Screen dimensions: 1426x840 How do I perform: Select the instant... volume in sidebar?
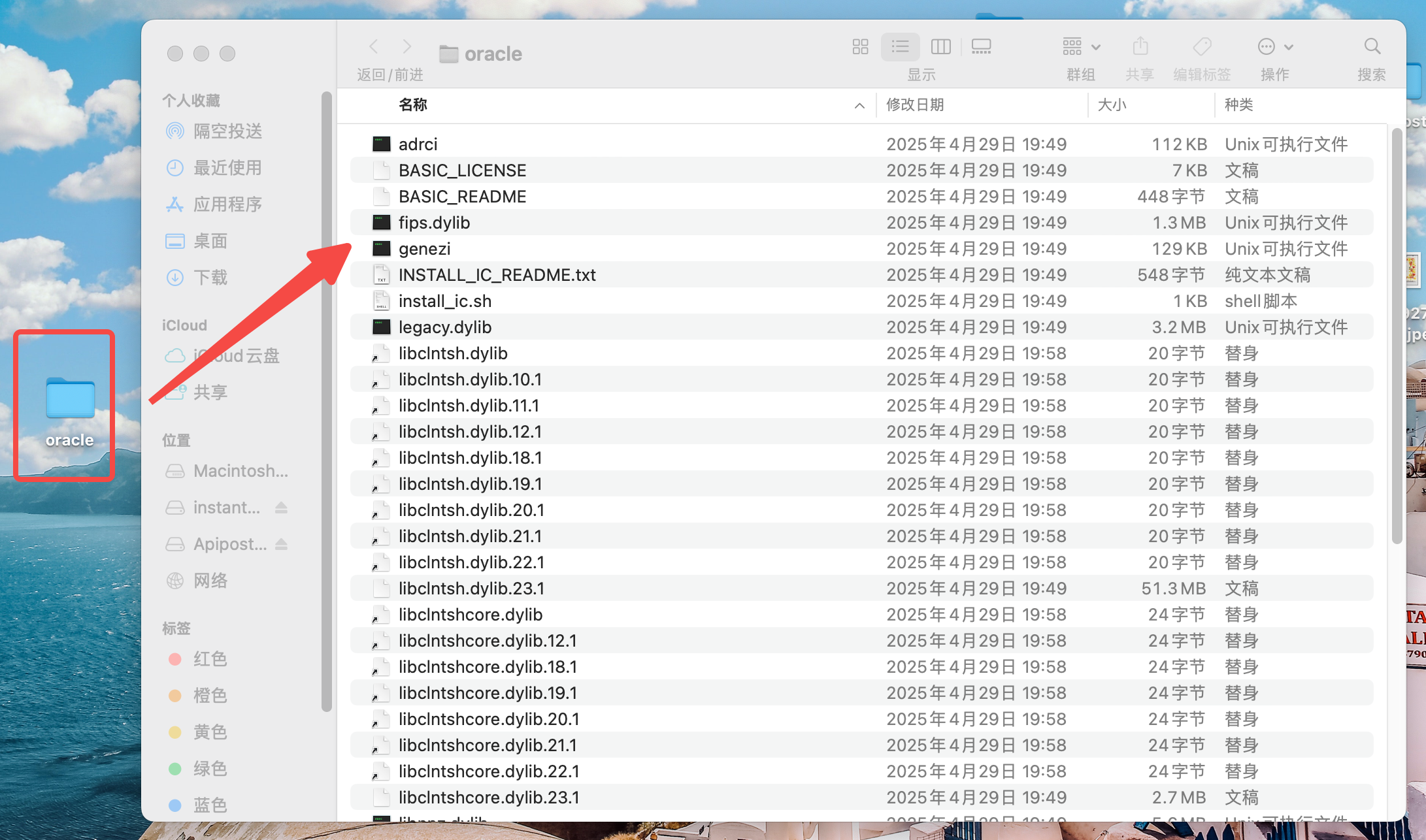coord(226,508)
